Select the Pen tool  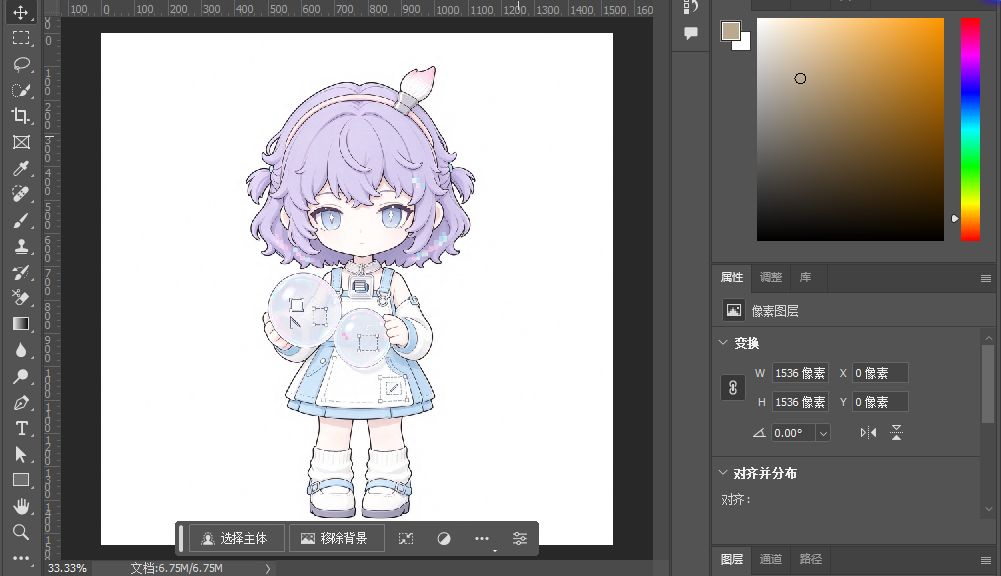pyautogui.click(x=20, y=402)
